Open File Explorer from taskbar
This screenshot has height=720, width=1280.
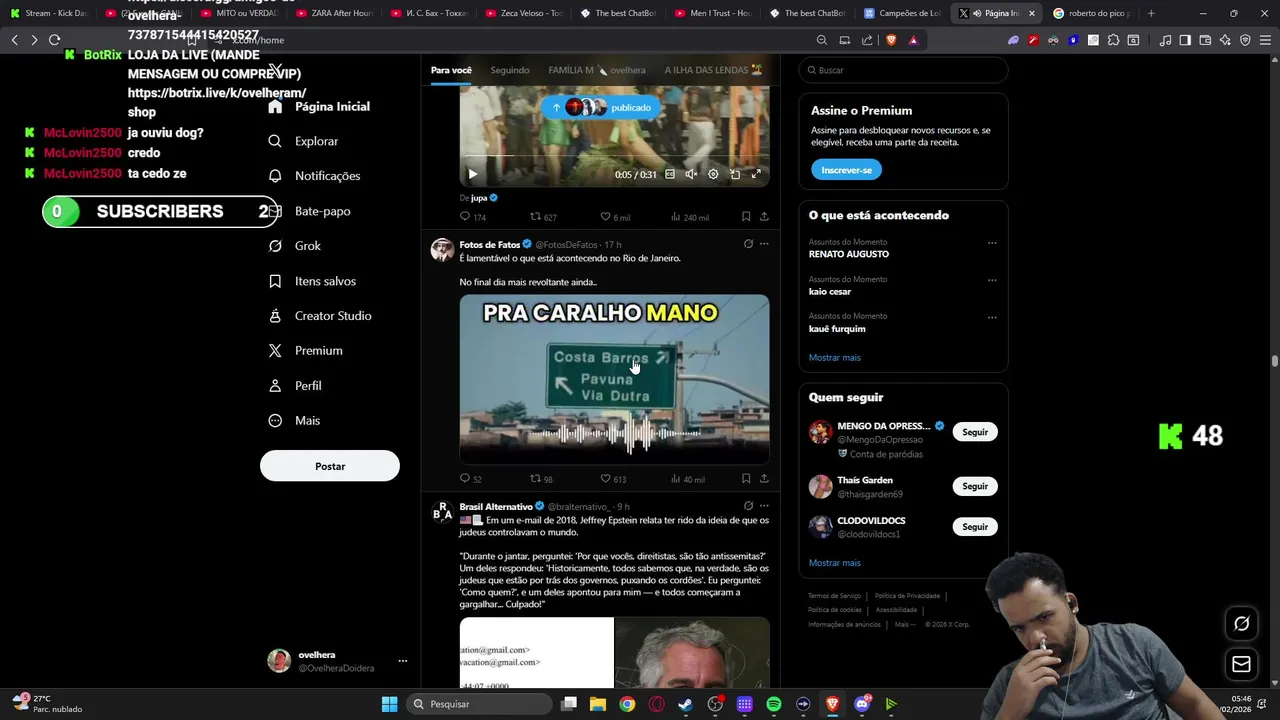coord(597,704)
